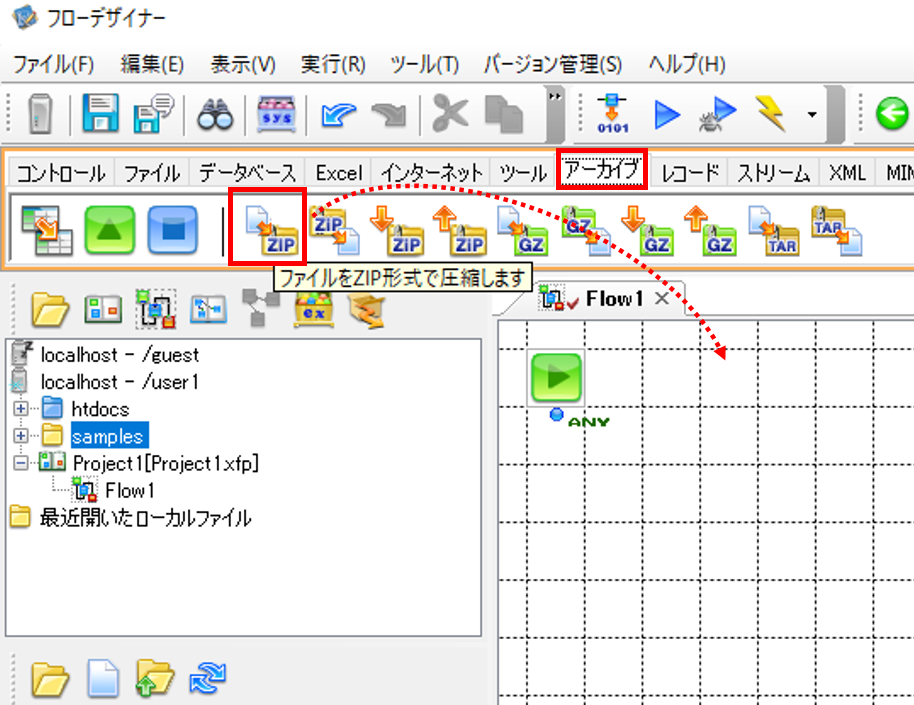The width and height of the screenshot is (914, 705).
Task: Switch to the アーカイブ component tab
Action: pos(602,170)
